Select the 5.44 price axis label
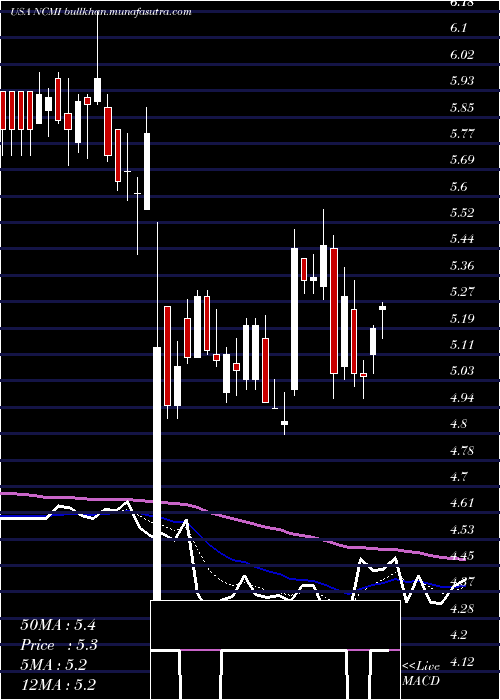The image size is (500, 700). pos(462,239)
